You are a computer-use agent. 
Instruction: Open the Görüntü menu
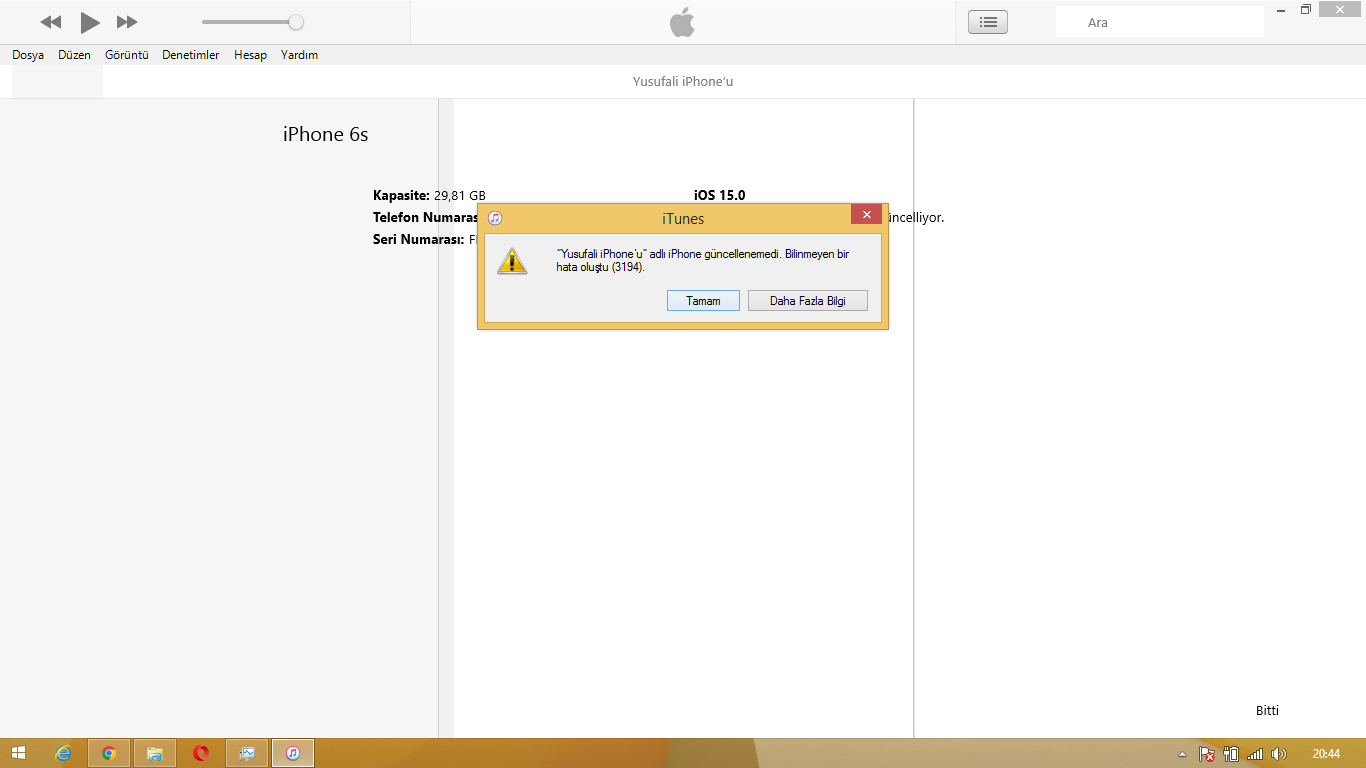click(127, 55)
